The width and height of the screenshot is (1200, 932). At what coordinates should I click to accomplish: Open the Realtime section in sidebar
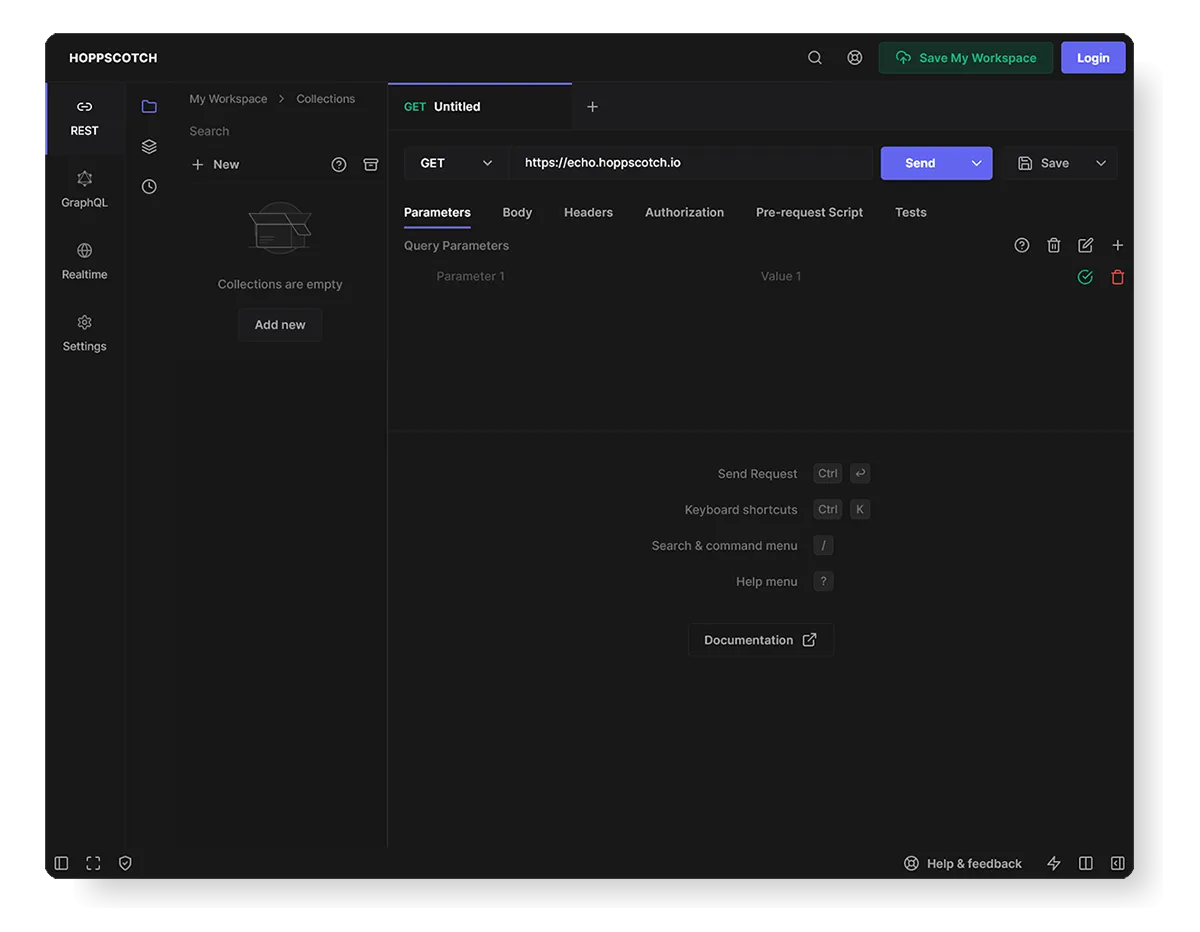pyautogui.click(x=84, y=261)
